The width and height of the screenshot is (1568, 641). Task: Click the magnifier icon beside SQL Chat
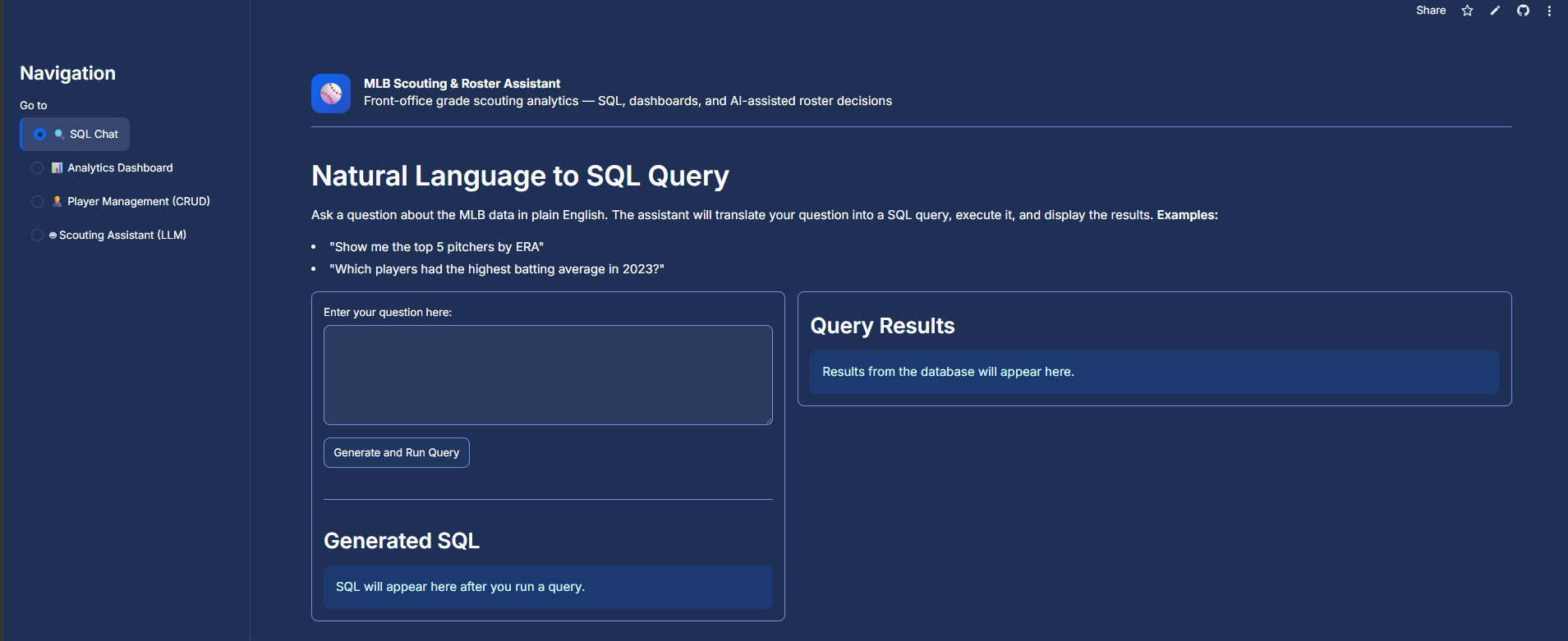[x=59, y=134]
